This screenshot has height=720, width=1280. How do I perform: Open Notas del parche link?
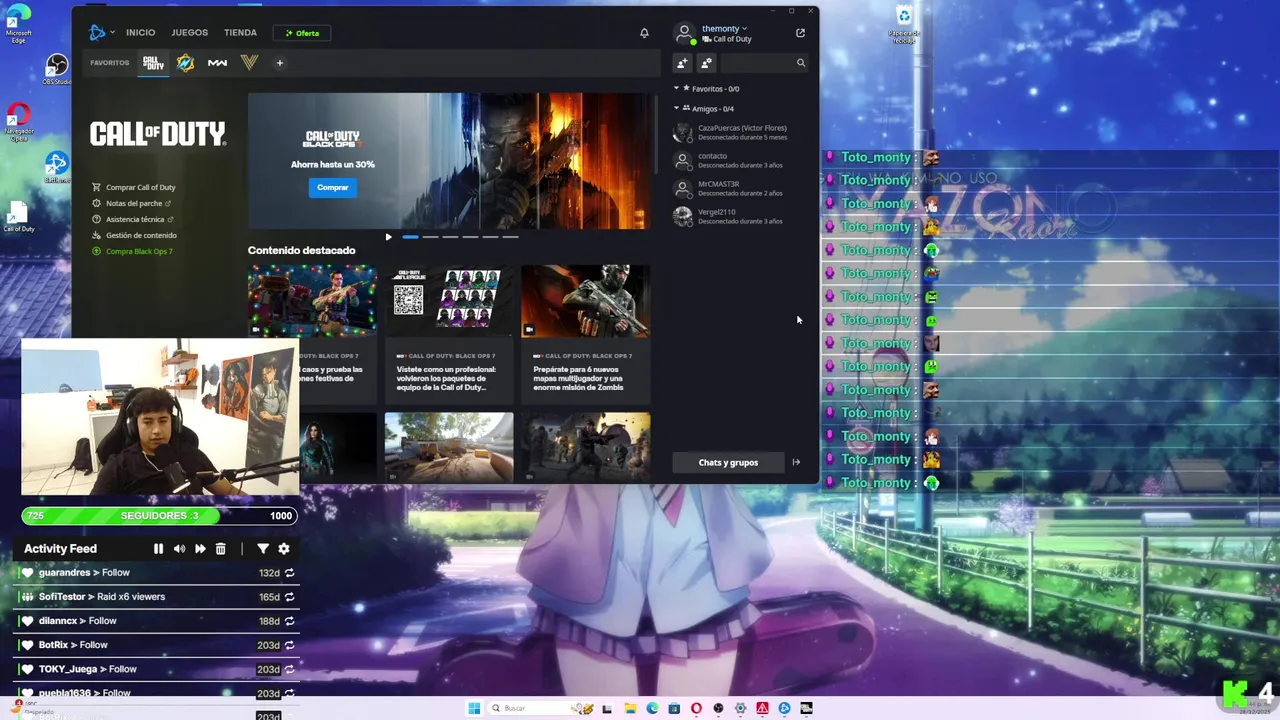pyautogui.click(x=132, y=203)
